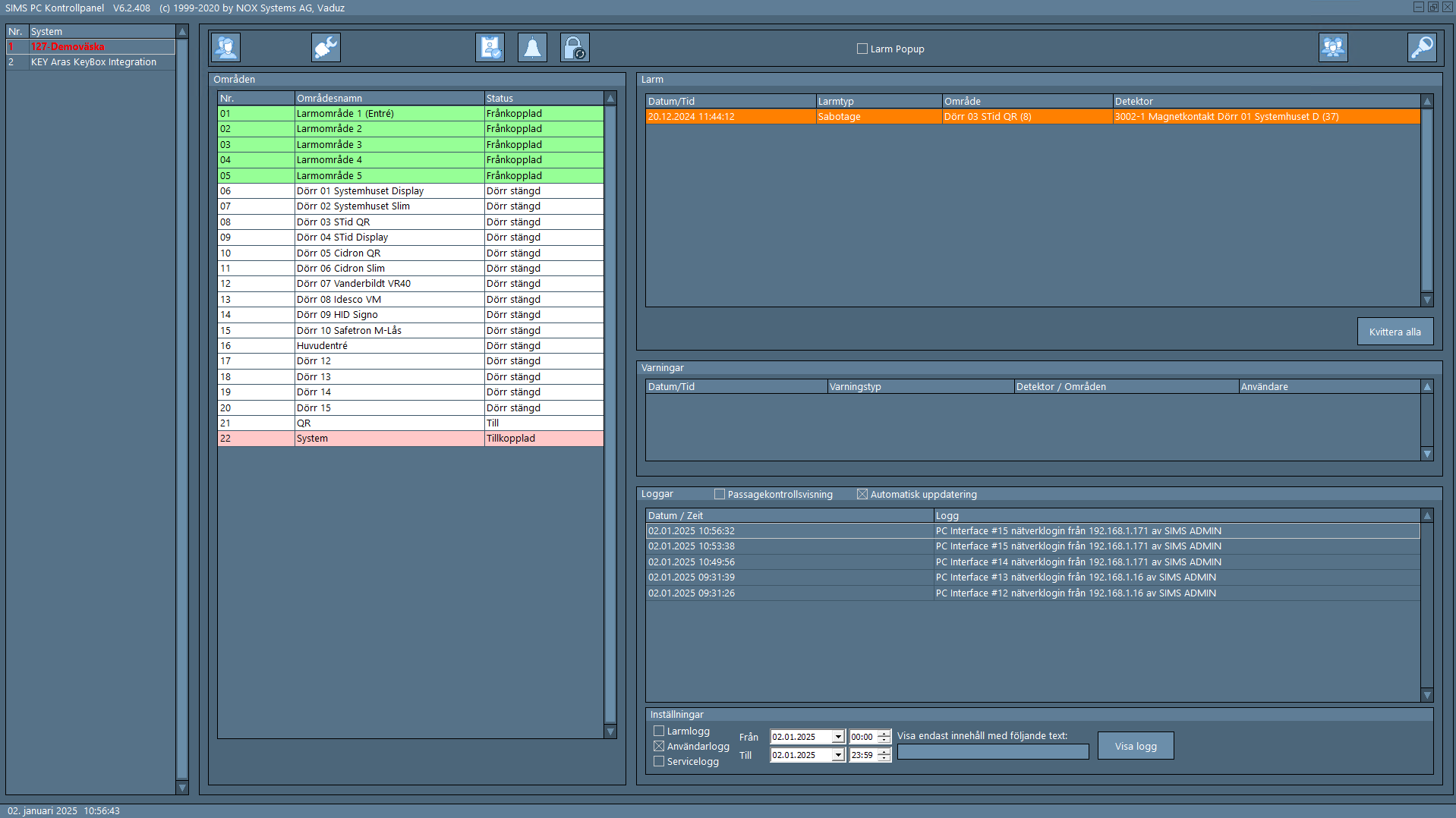Screen dimensions: 1456x818
Task: Increase the Till time with the spinner
Action: [884, 752]
